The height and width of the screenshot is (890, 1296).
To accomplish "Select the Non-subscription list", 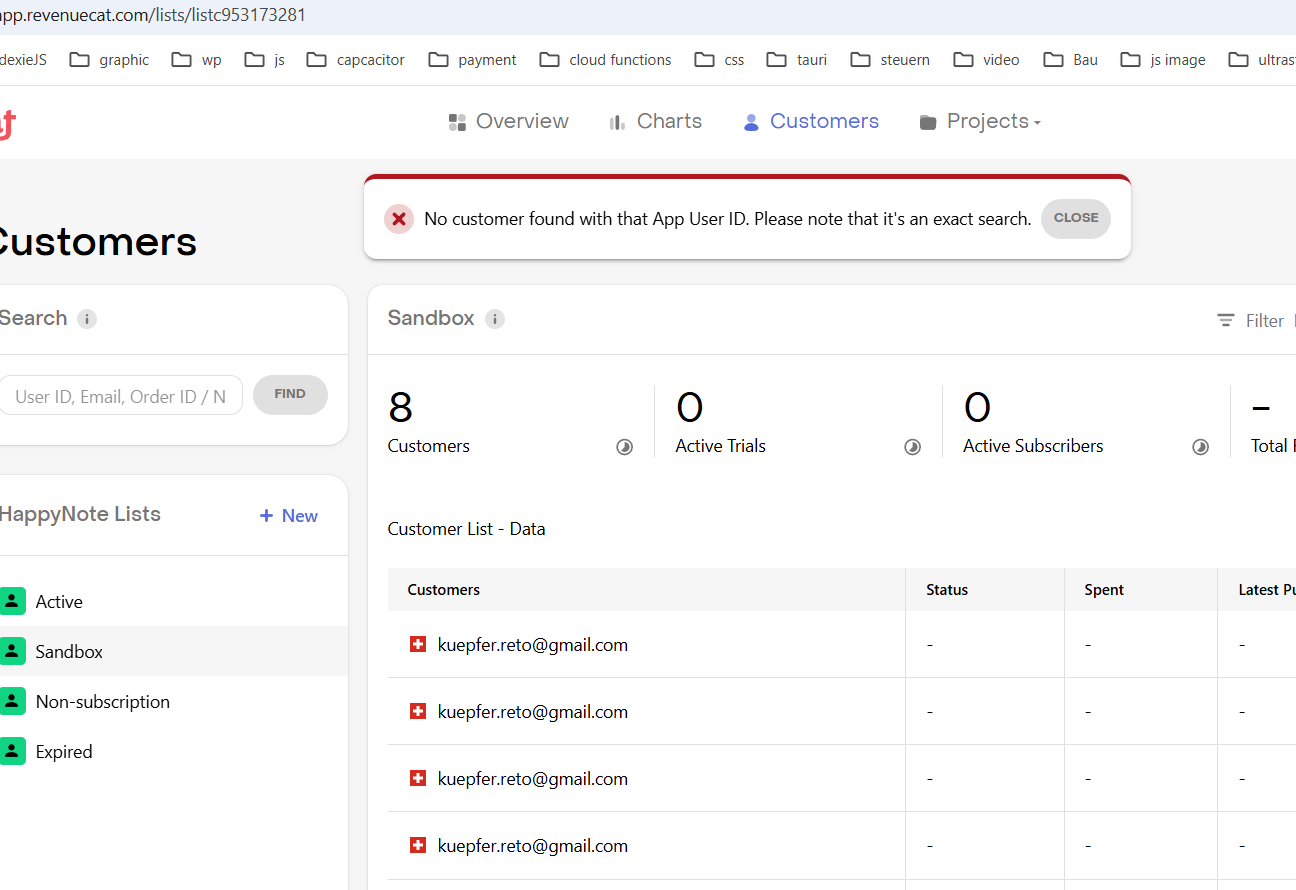I will [173, 701].
